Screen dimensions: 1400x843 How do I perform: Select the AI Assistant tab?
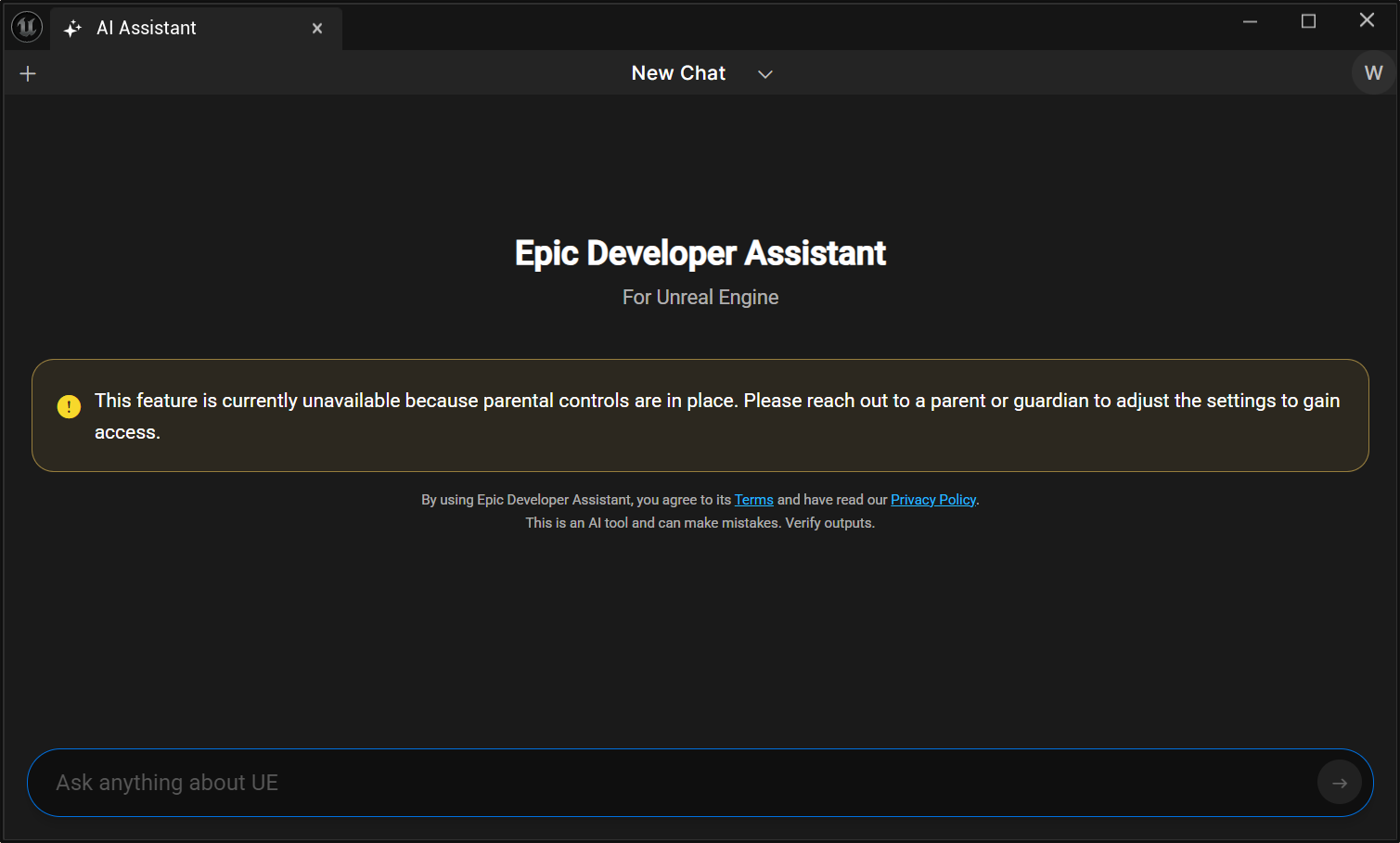point(197,28)
